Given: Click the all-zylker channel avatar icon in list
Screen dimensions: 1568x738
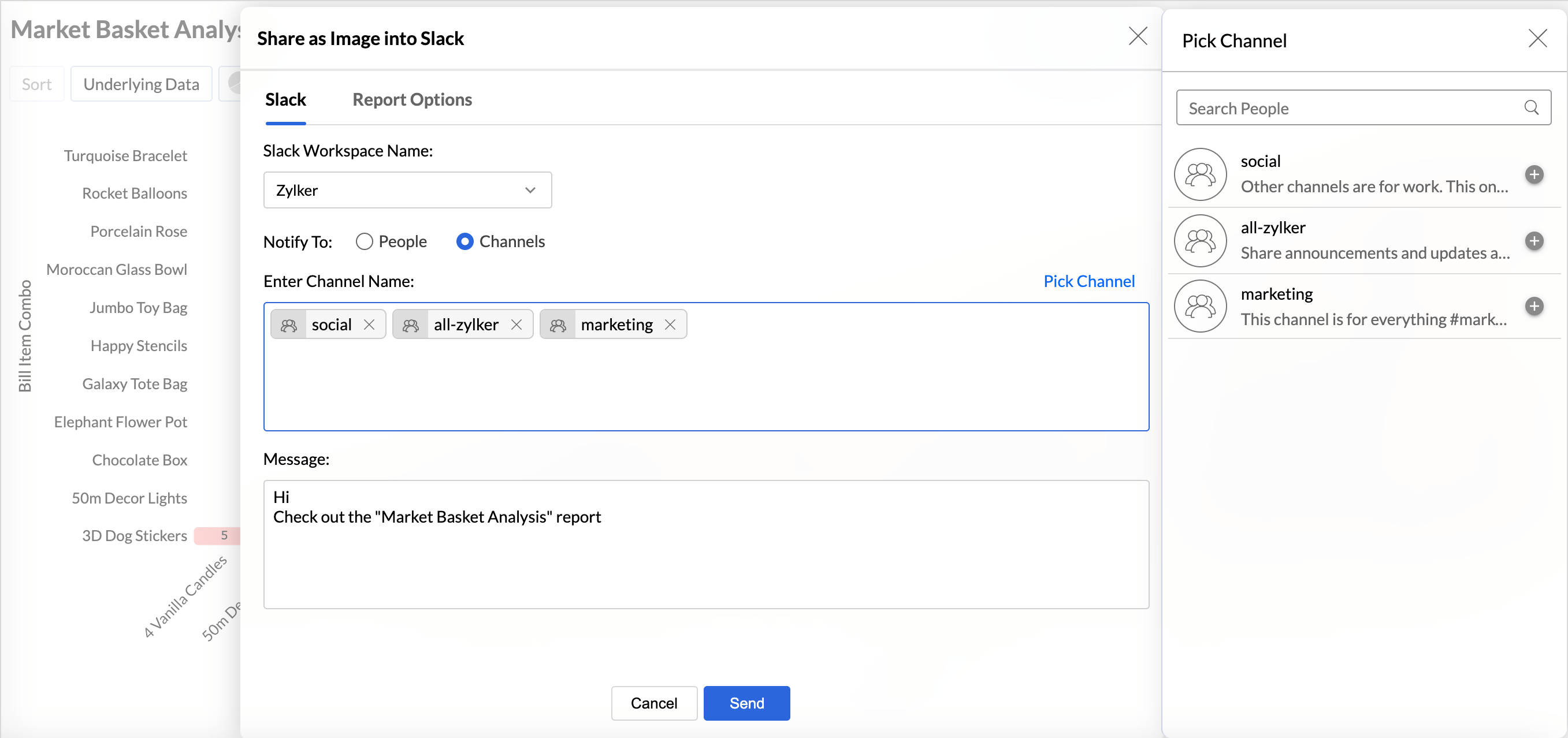Looking at the screenshot, I should pyautogui.click(x=1200, y=241).
